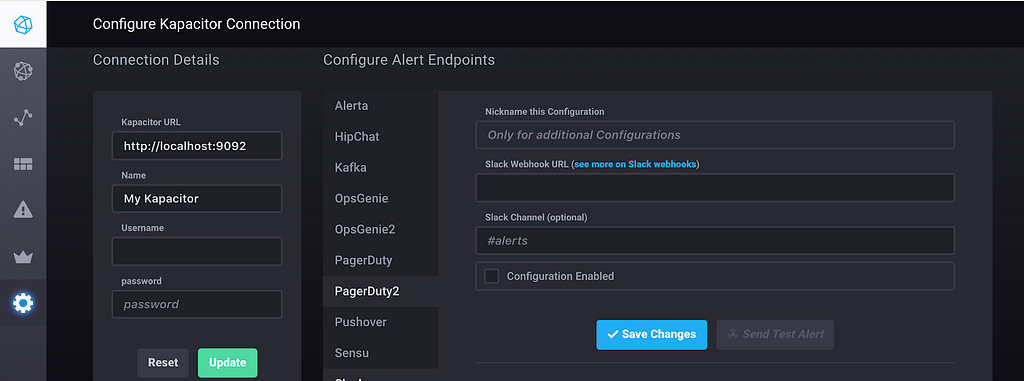Viewport: 1024px width, 381px height.
Task: Toggle the Configuration Enabled checkbox
Action: pos(491,276)
